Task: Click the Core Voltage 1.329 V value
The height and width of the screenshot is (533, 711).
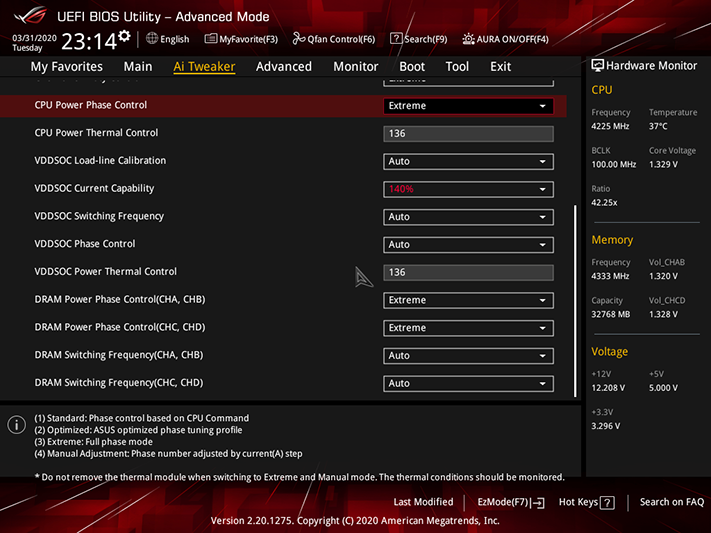Action: click(663, 164)
